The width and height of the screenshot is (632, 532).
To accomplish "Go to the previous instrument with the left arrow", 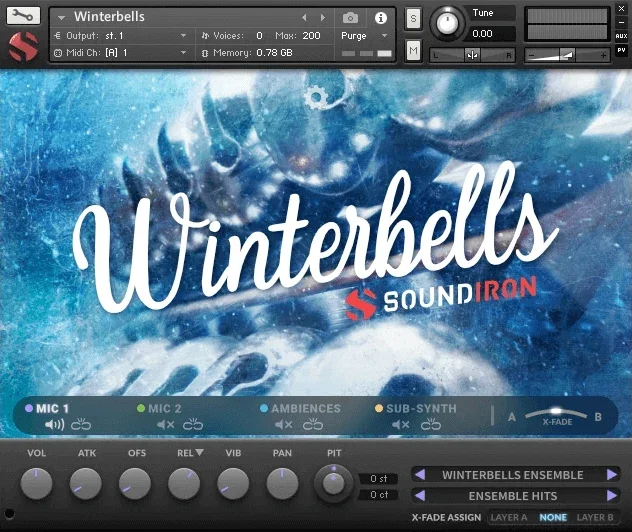I will click(x=304, y=17).
